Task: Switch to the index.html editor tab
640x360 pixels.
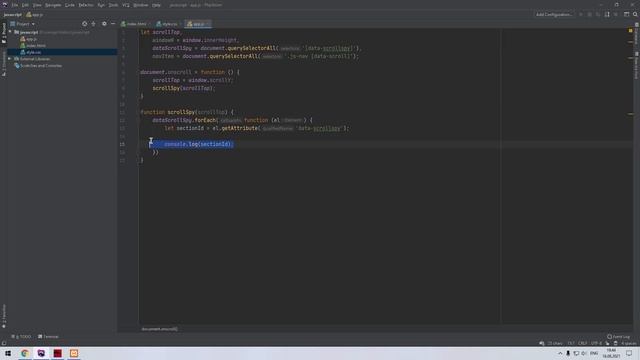Action: (135, 24)
